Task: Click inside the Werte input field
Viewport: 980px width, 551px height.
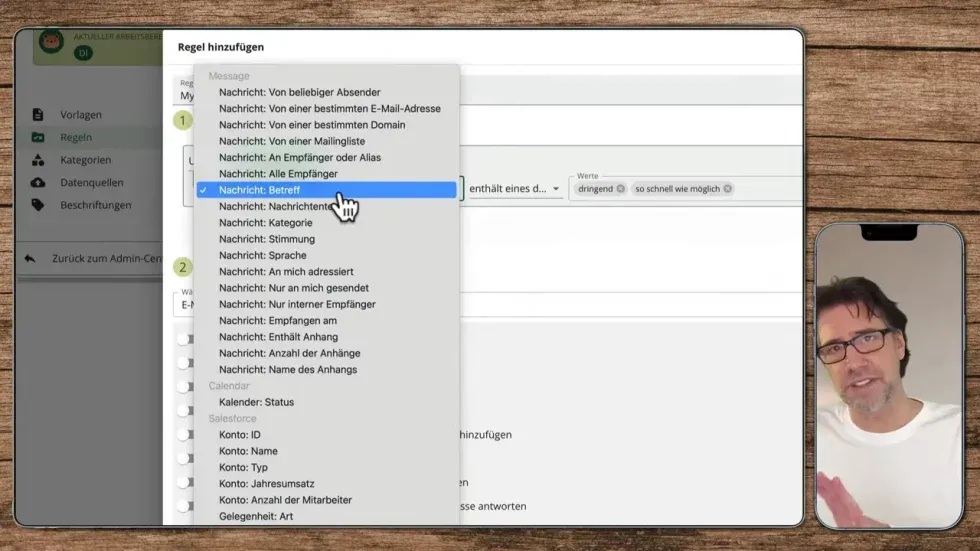Action: click(x=765, y=189)
